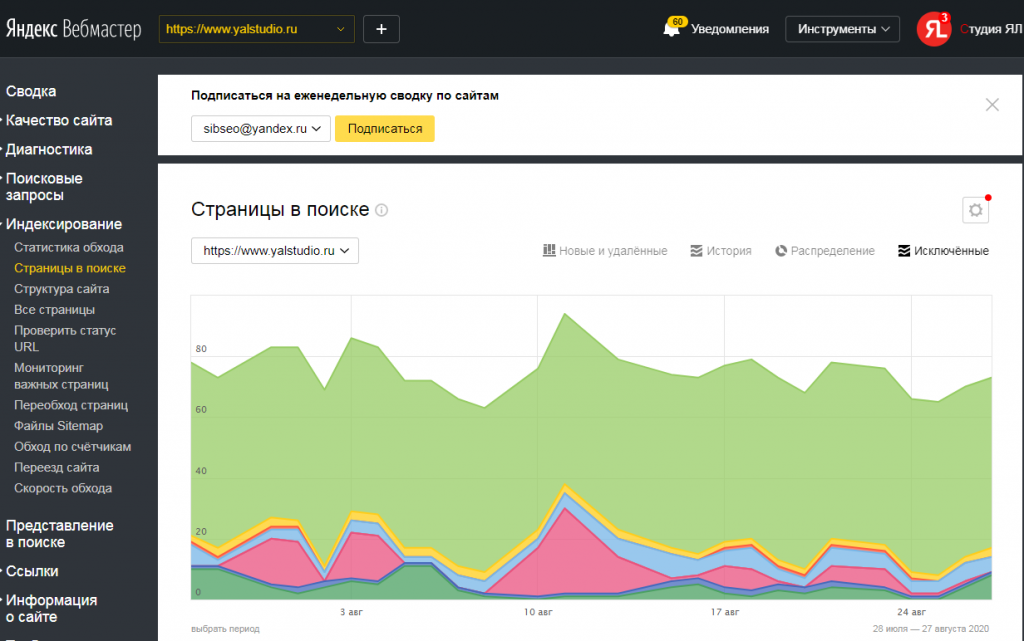Click the 24 авг date on the chart axis
This screenshot has width=1024, height=641.
click(x=911, y=612)
